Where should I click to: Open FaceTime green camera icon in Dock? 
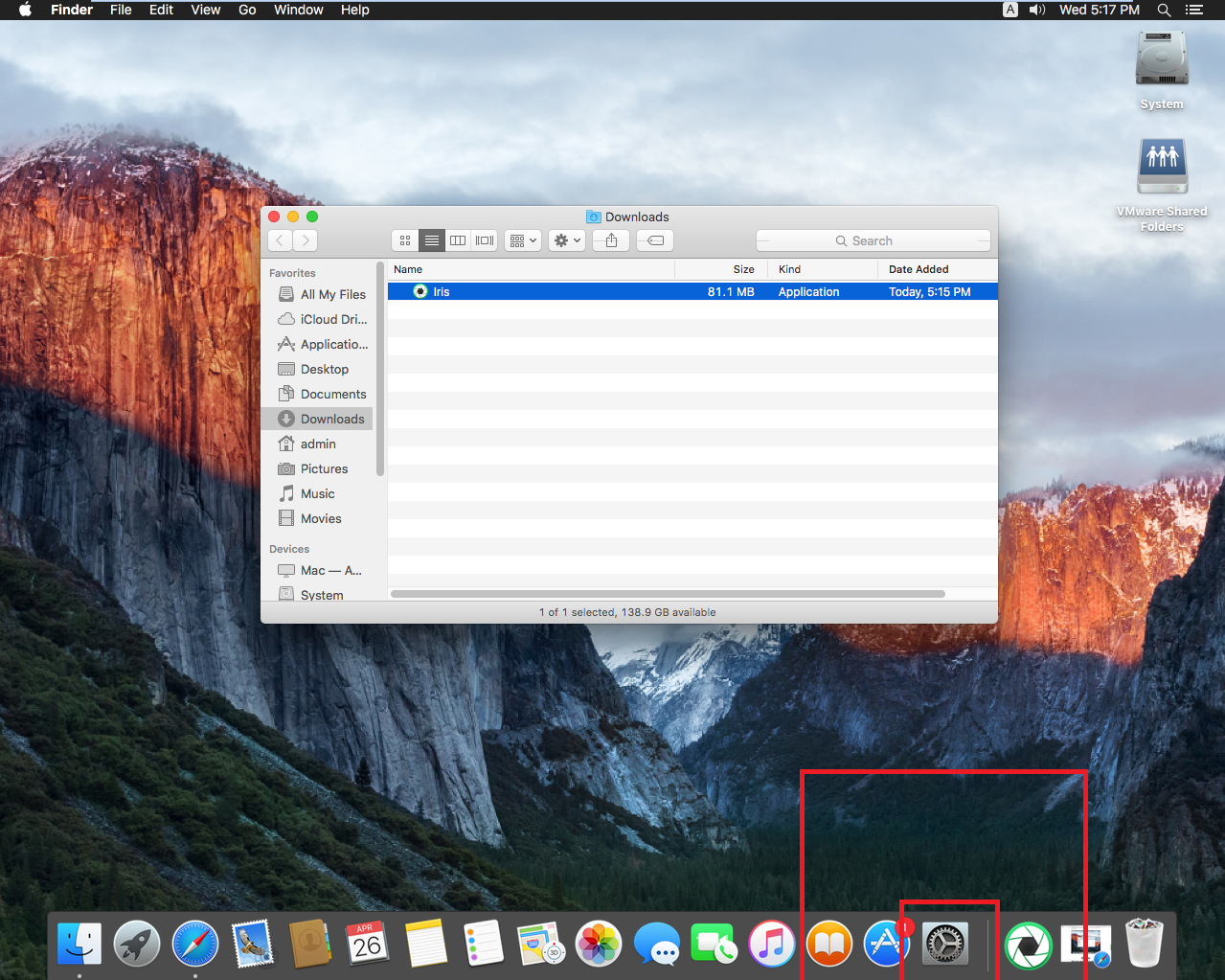(714, 945)
